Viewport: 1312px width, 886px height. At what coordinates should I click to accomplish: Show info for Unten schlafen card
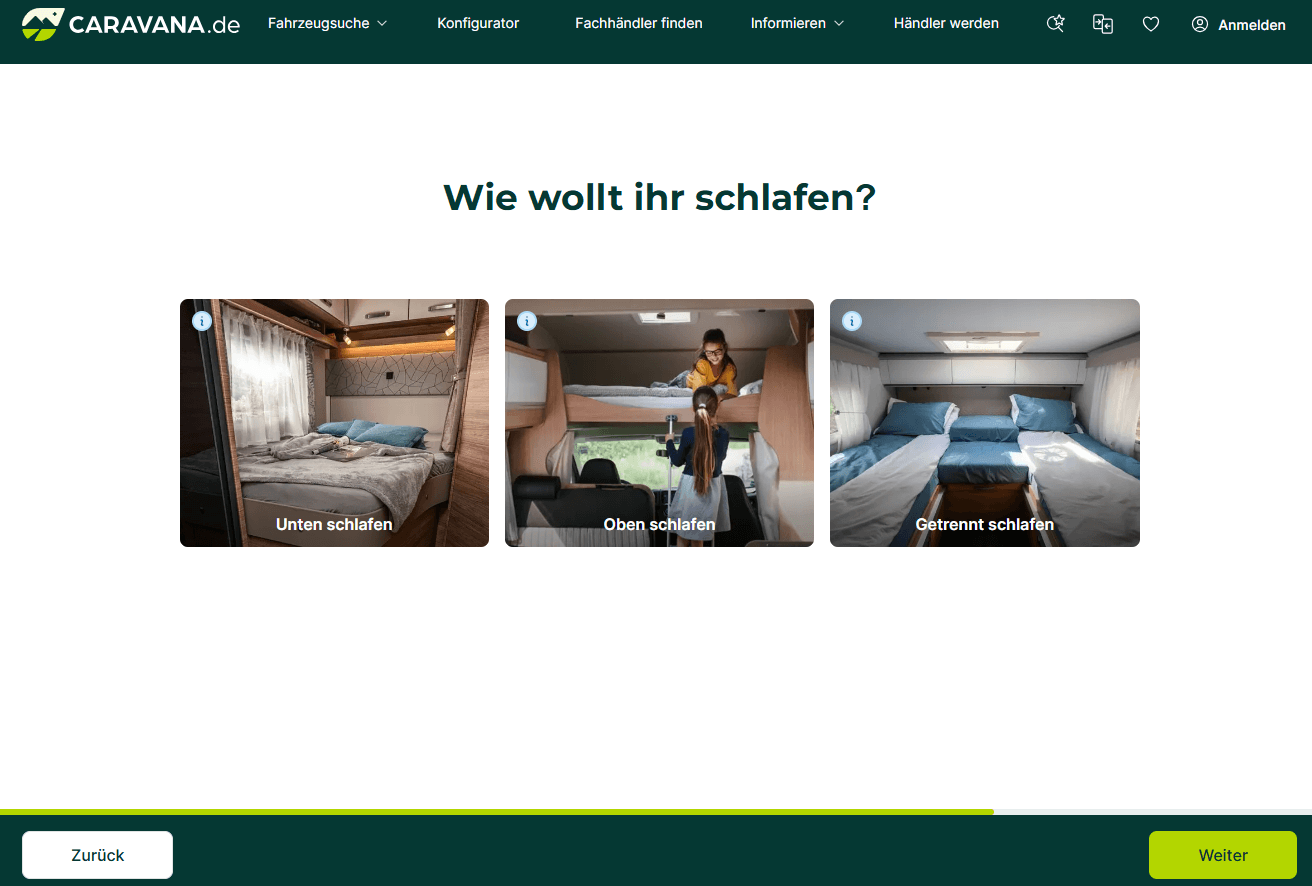pos(202,321)
